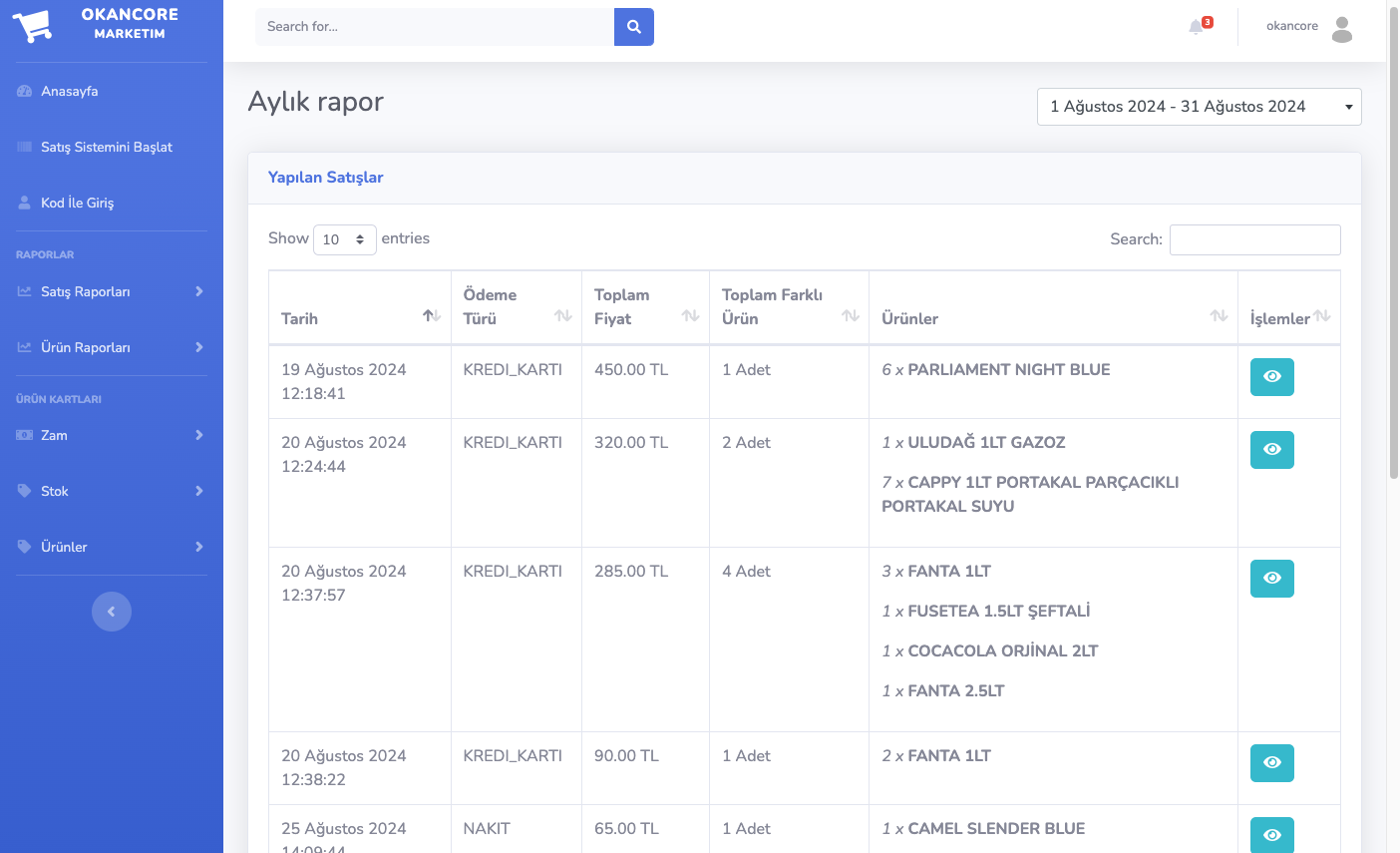
Task: Click the shopping cart logo icon
Action: point(32,25)
